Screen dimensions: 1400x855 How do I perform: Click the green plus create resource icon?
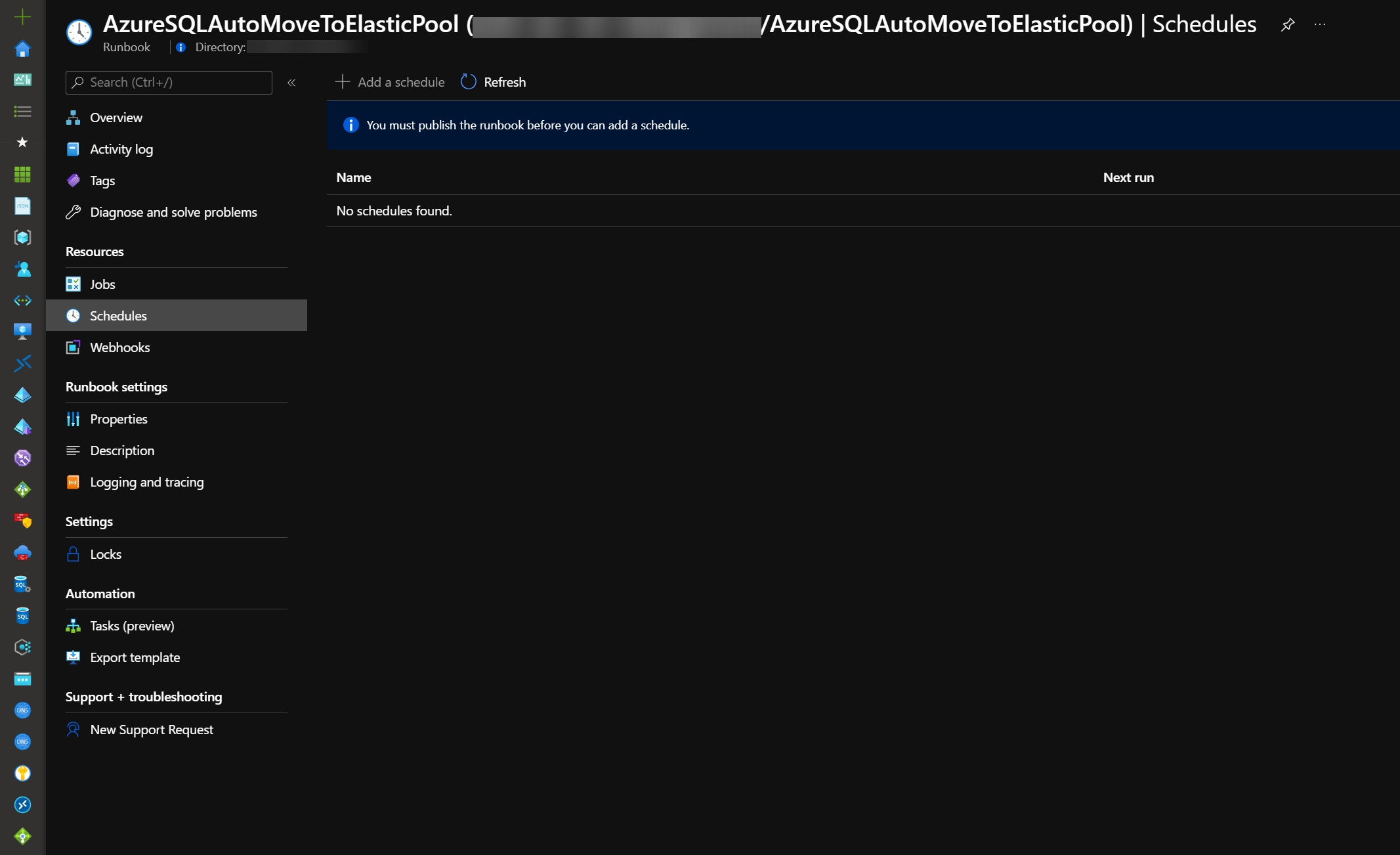click(22, 16)
